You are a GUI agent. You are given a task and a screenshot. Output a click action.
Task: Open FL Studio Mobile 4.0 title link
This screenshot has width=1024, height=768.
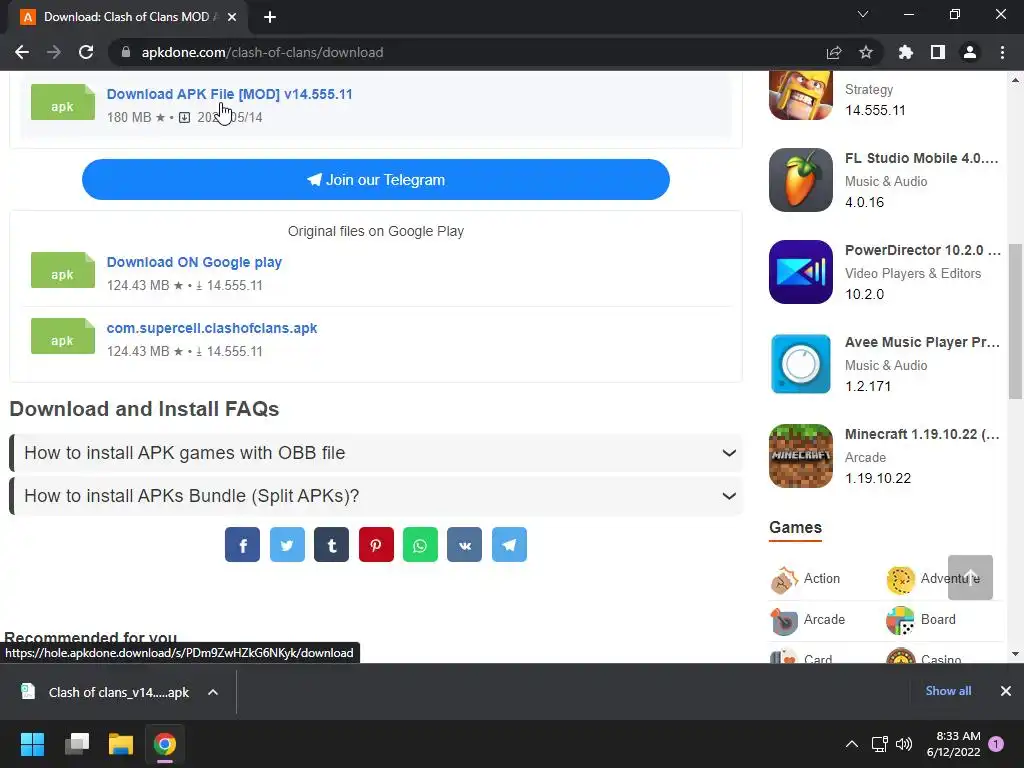coord(921,158)
